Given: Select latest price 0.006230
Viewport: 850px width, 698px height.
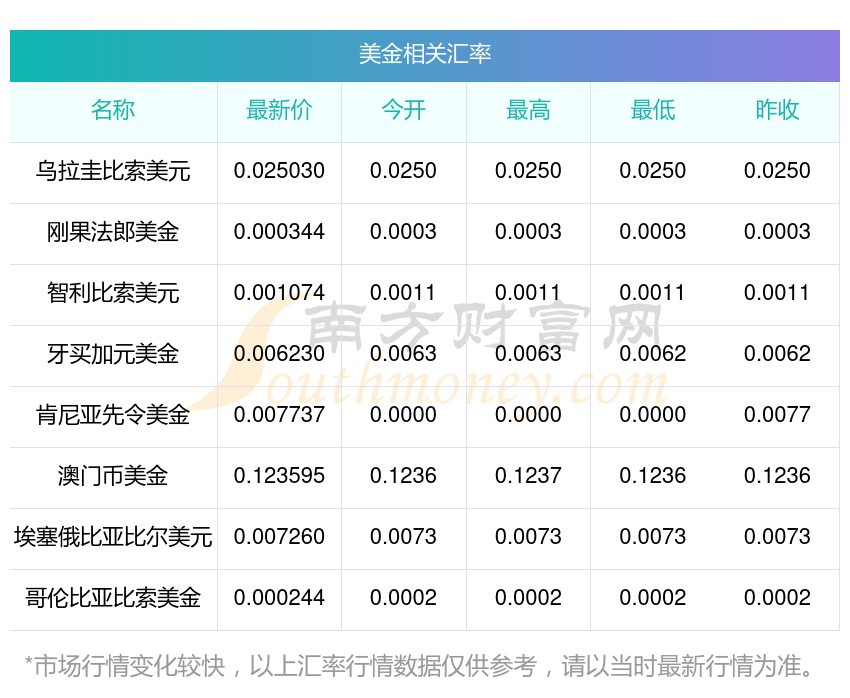Looking at the screenshot, I should [x=279, y=354].
